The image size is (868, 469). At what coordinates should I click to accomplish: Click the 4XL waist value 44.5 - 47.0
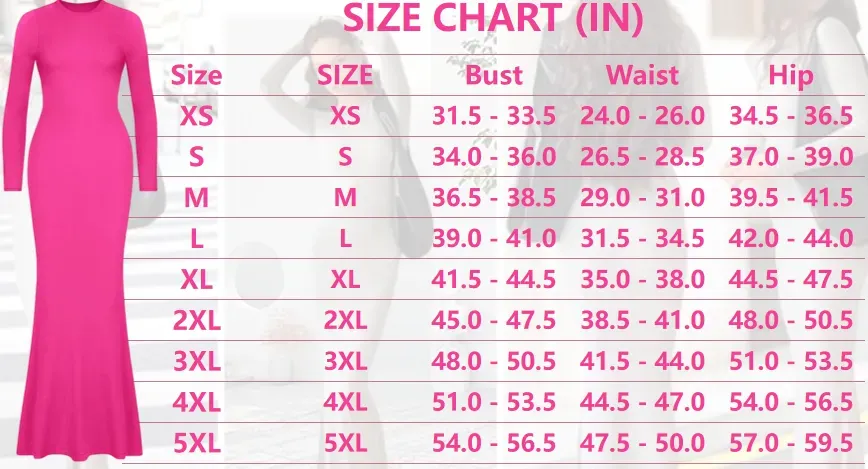642,403
